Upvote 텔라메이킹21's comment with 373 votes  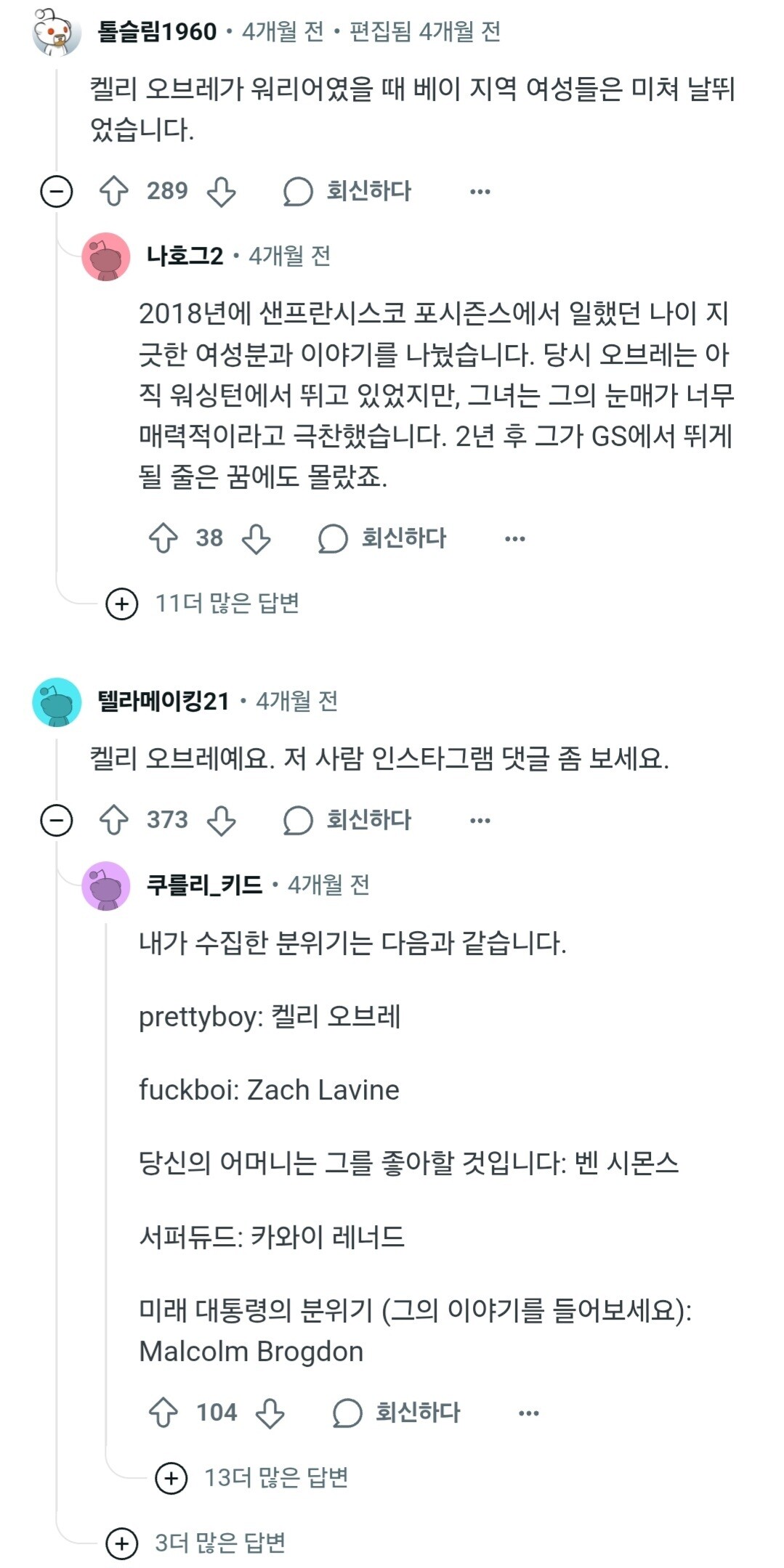pyautogui.click(x=114, y=821)
